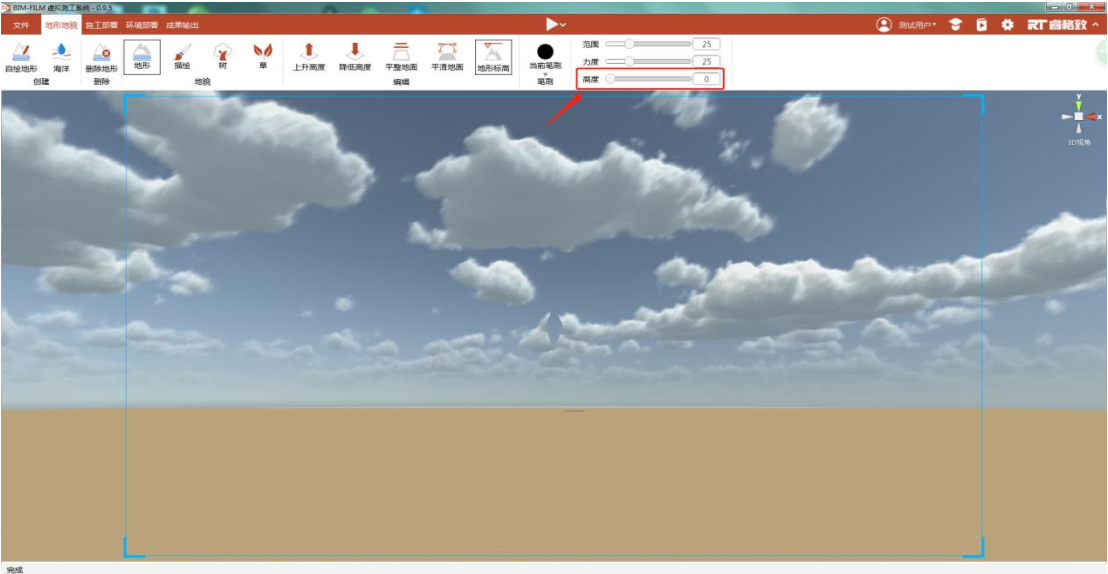Click the 力度 strength slider
Viewport: 1108px width, 574px height.
pos(648,62)
